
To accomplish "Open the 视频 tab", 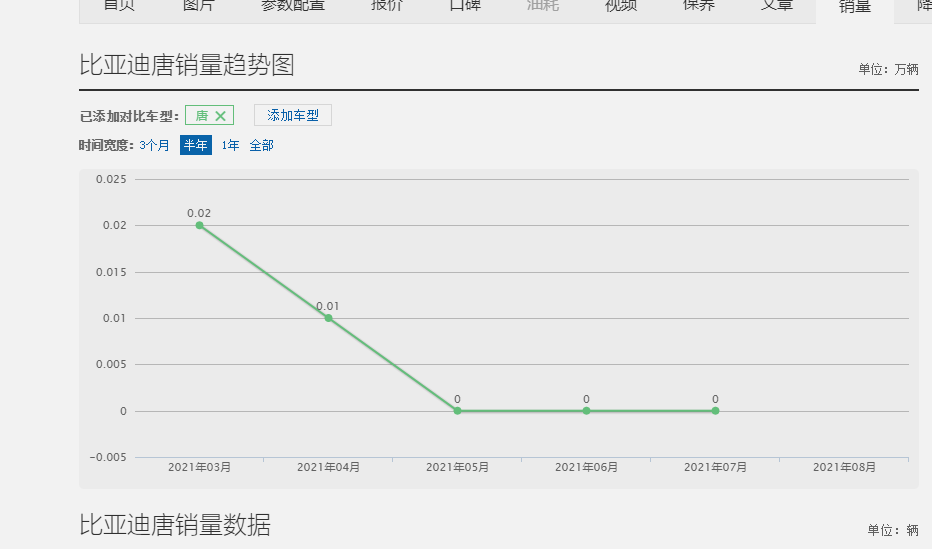I will pos(621,6).
